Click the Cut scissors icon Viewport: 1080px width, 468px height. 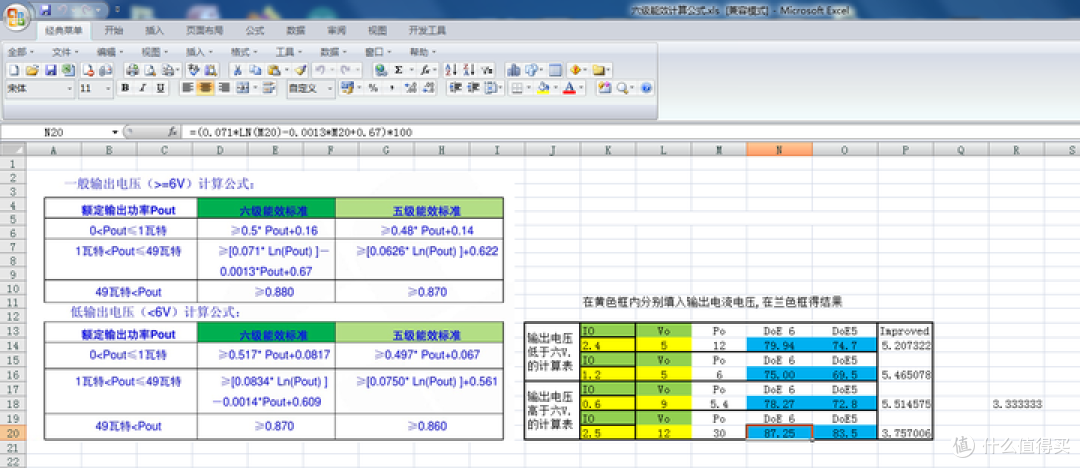pos(237,70)
